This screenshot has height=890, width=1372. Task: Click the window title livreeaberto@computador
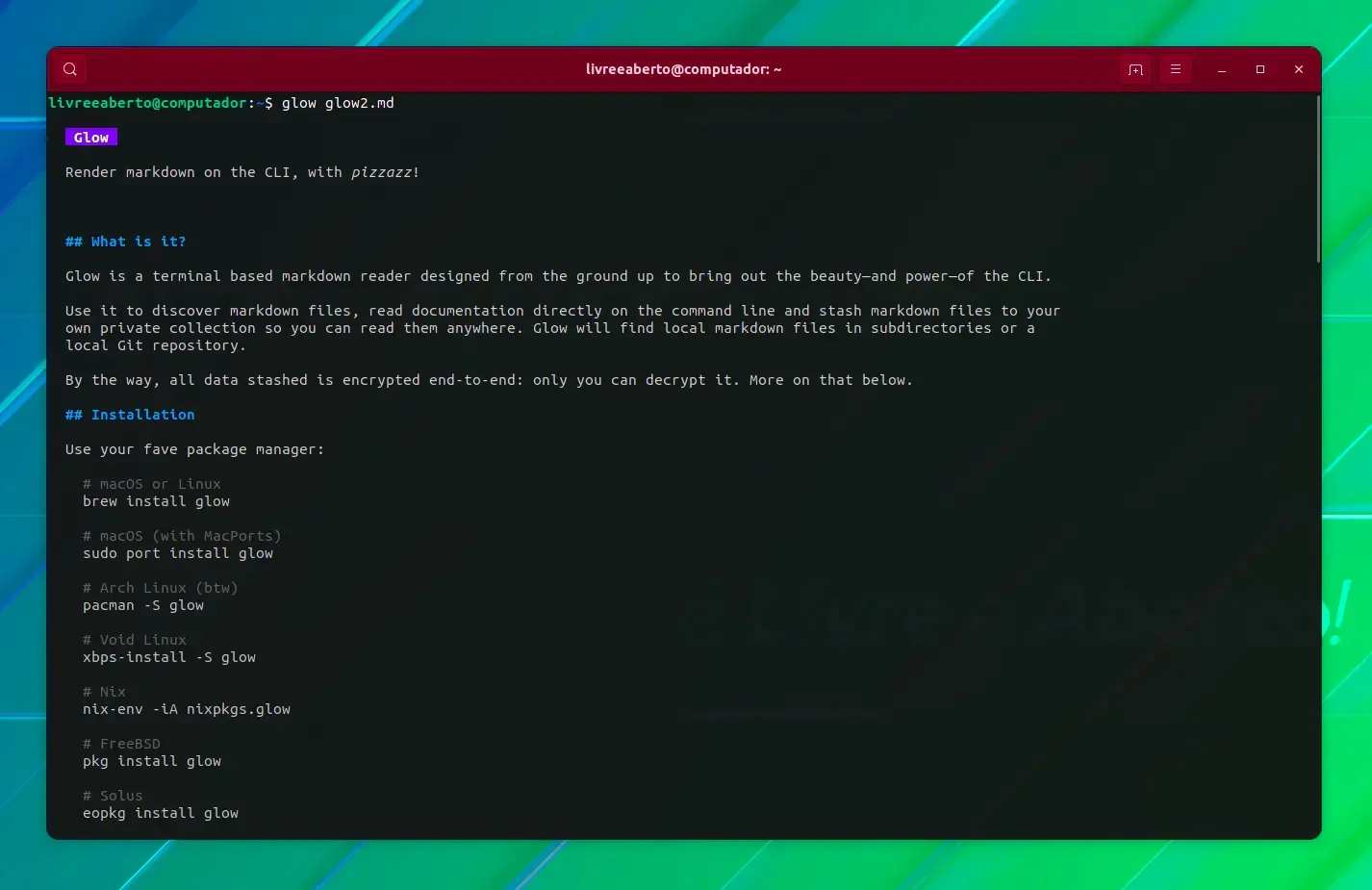pos(683,69)
